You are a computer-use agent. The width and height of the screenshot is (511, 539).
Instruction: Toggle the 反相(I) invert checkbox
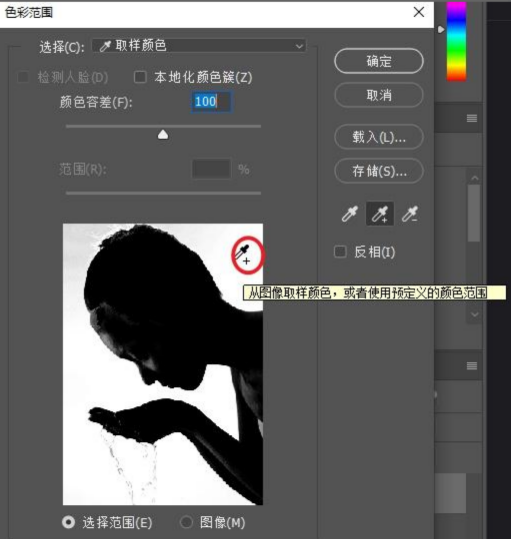click(x=340, y=252)
